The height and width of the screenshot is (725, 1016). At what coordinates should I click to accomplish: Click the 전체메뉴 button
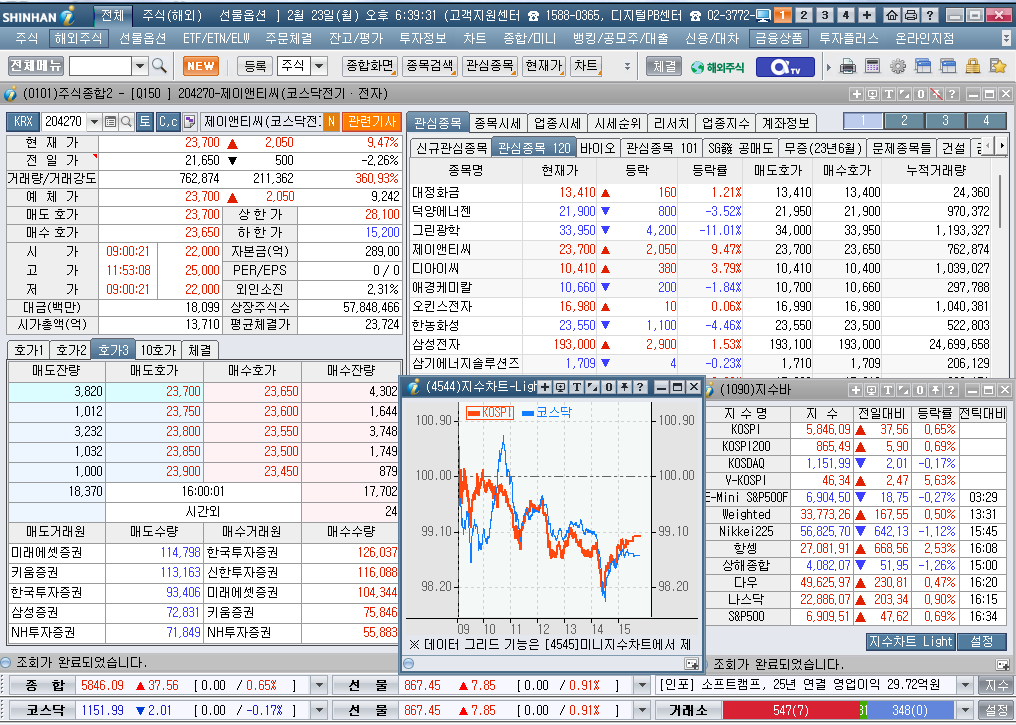[x=36, y=65]
